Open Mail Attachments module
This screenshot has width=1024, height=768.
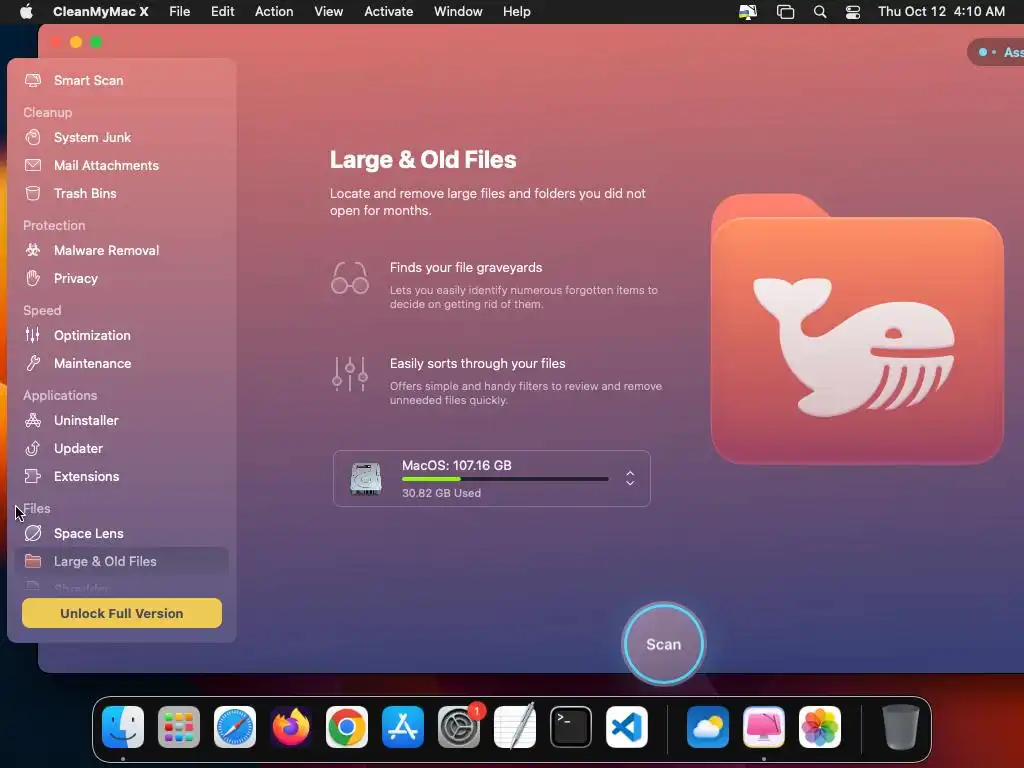(x=121, y=165)
